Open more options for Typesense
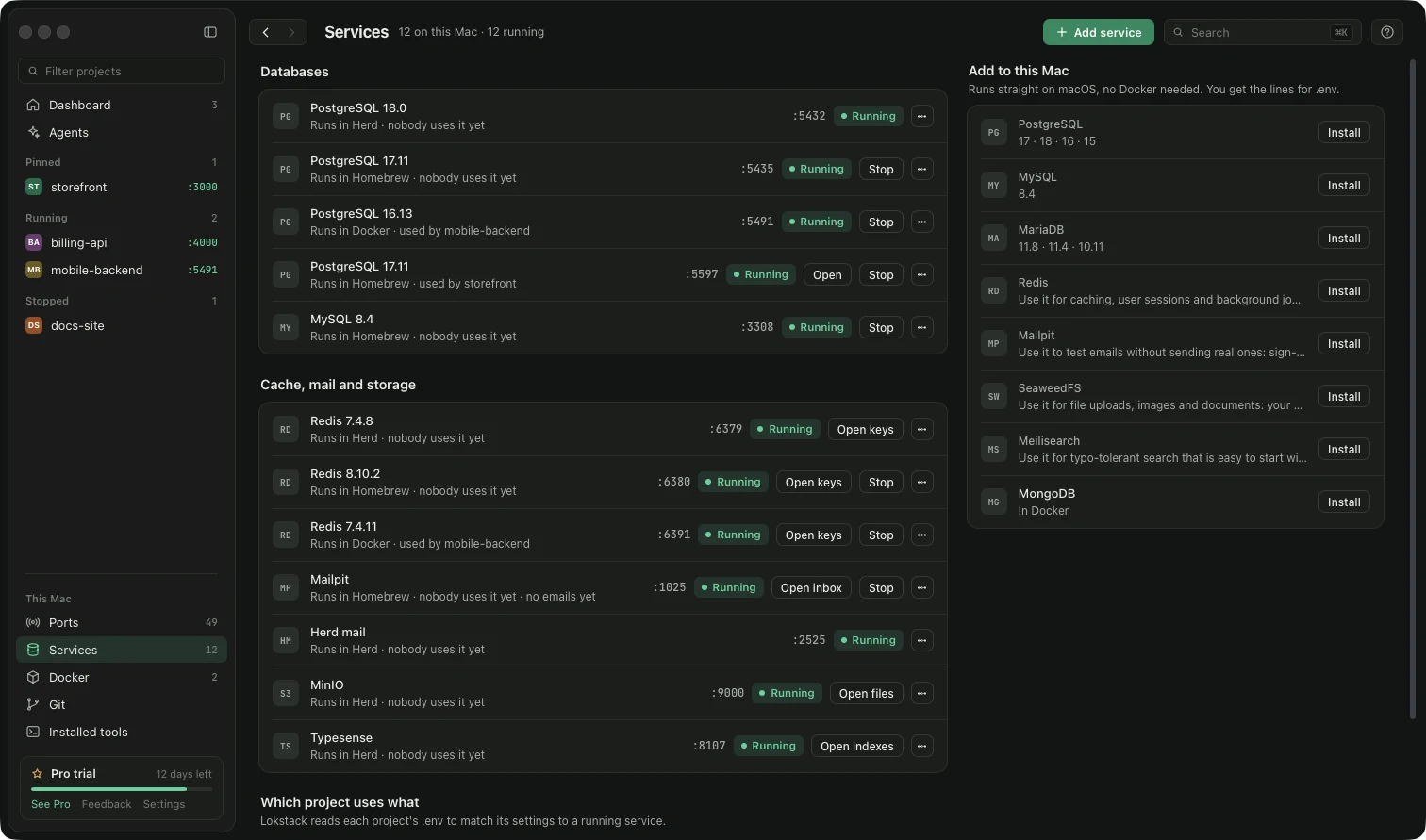This screenshot has width=1426, height=840. 922,746
